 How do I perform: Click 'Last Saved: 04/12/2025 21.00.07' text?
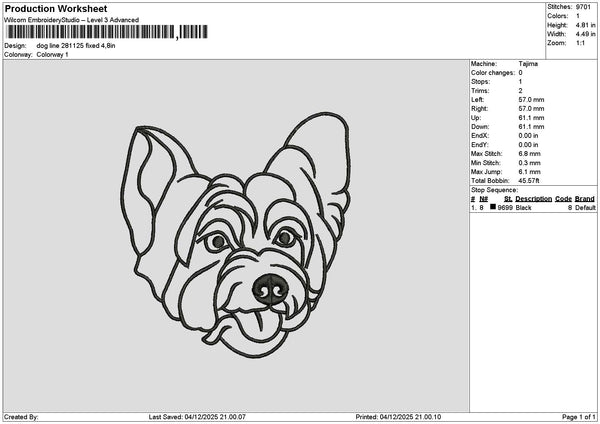197,417
